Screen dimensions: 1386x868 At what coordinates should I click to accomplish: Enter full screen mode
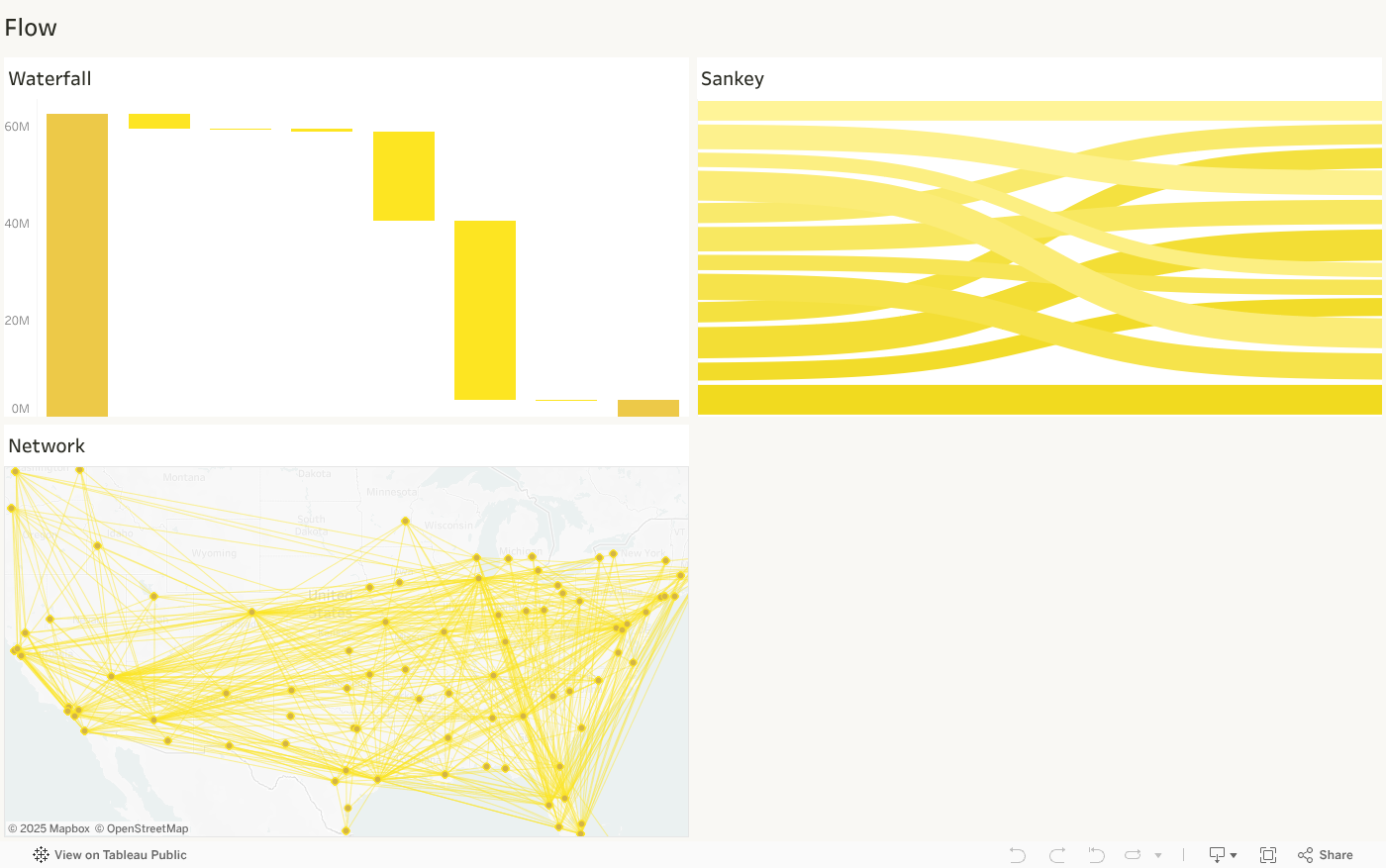pyautogui.click(x=1268, y=855)
